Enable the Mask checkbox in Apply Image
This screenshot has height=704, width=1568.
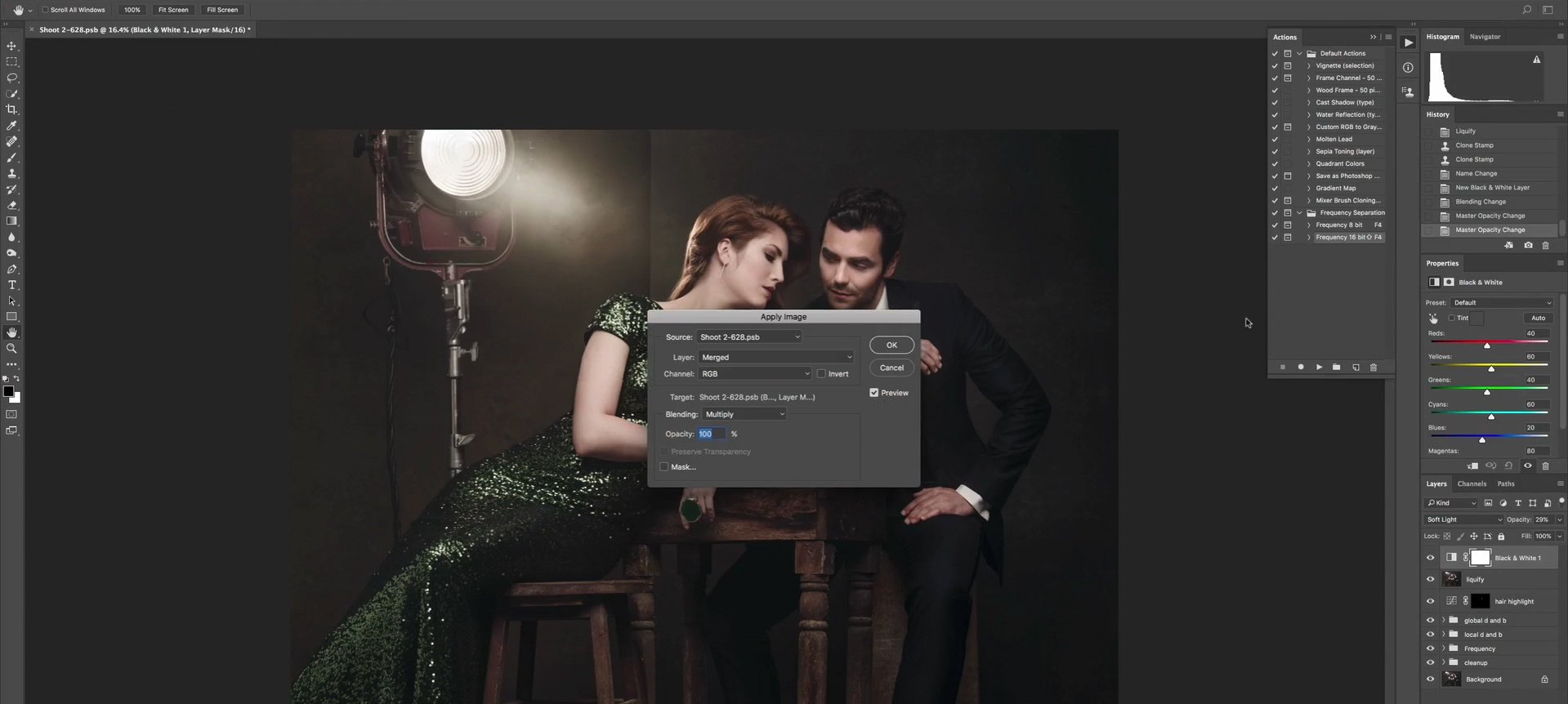coord(663,467)
